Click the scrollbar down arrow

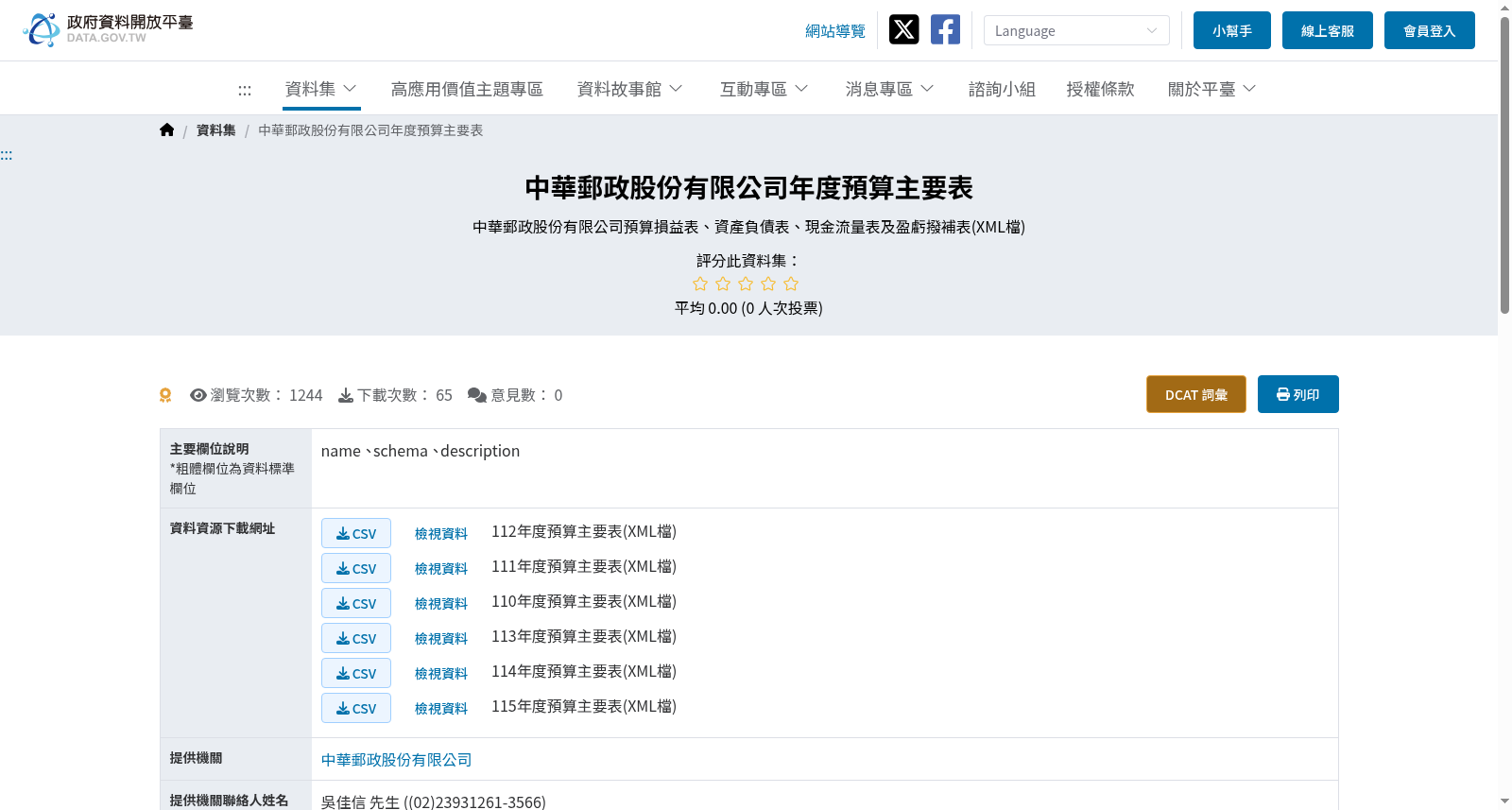click(1504, 801)
